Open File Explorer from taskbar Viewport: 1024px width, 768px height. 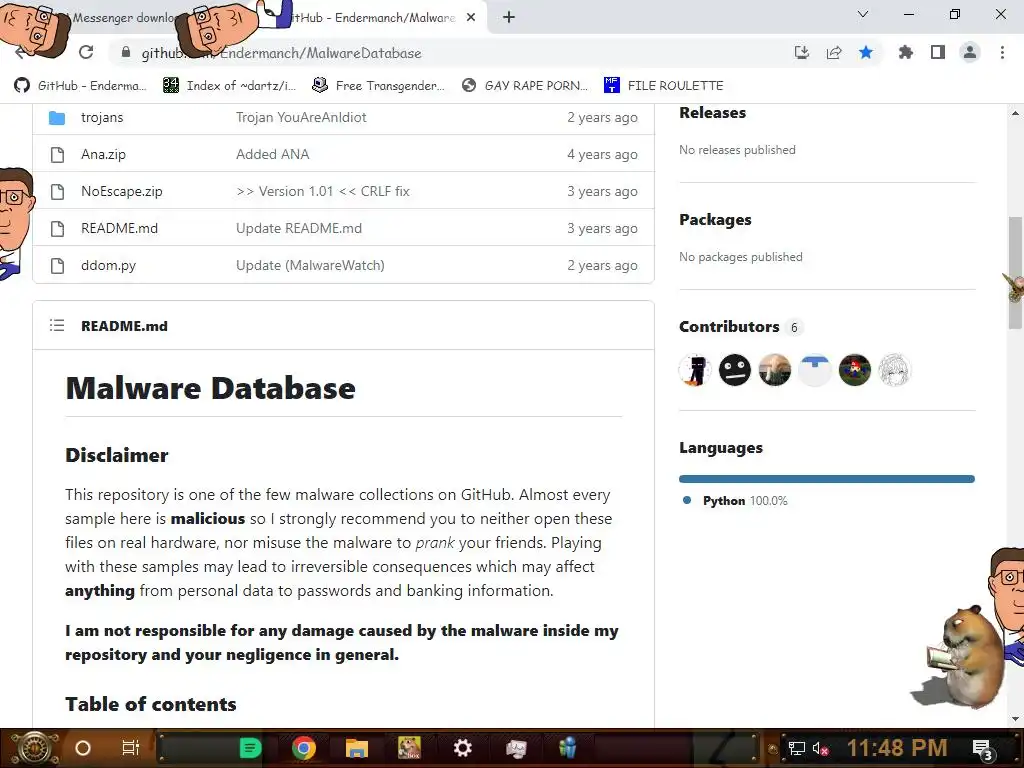click(357, 748)
